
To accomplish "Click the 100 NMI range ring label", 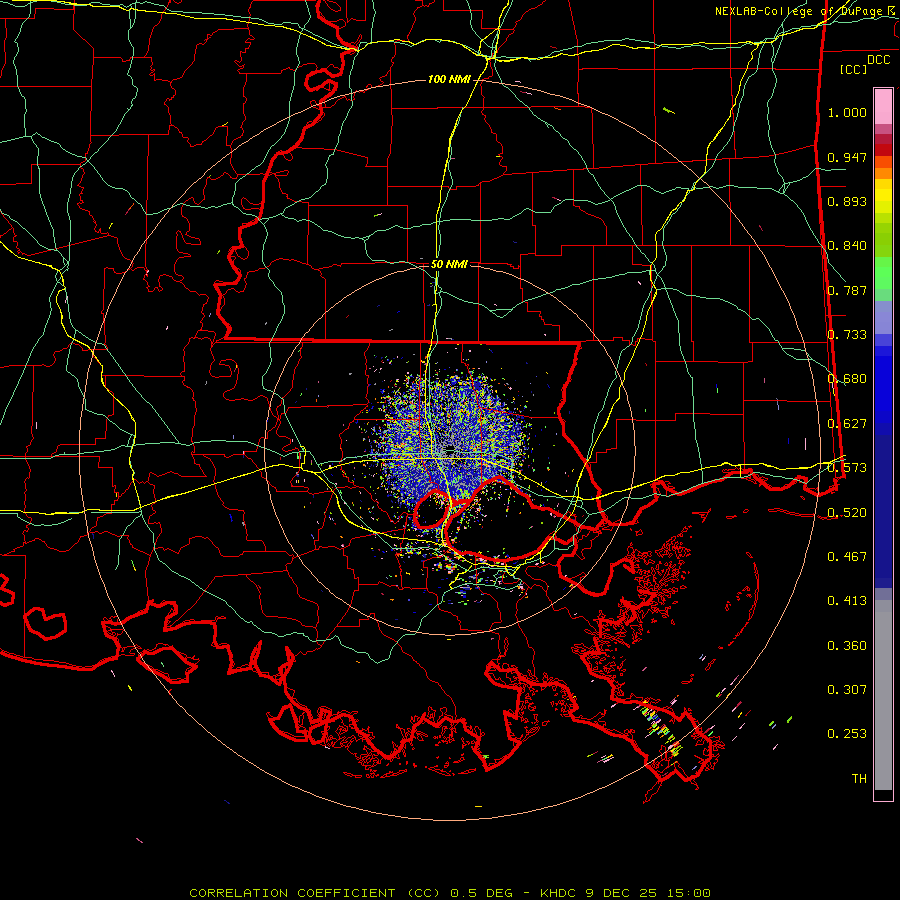I will click(449, 79).
